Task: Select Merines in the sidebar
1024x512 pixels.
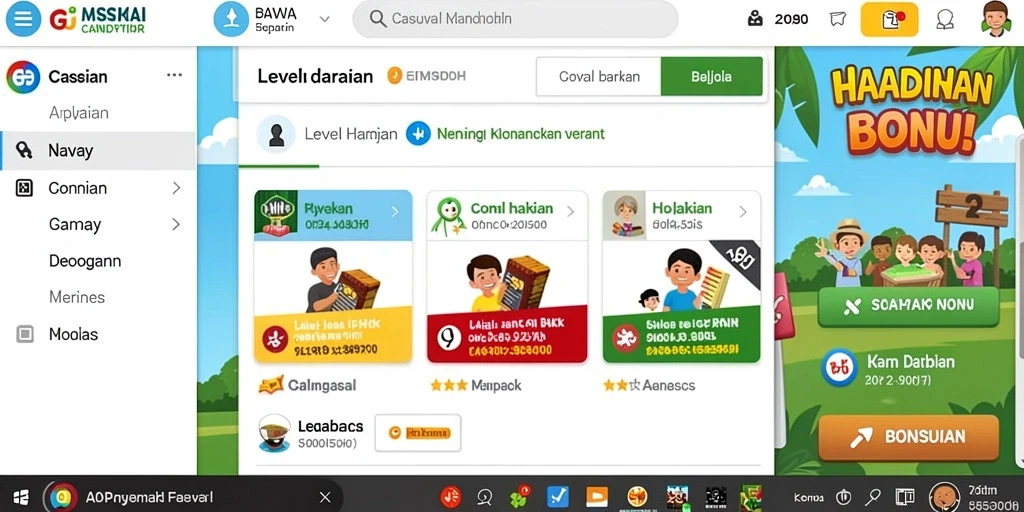Action: coord(77,297)
